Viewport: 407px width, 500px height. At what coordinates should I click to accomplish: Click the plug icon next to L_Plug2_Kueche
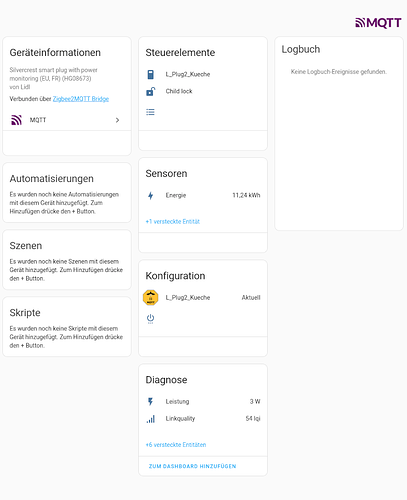pos(151,74)
